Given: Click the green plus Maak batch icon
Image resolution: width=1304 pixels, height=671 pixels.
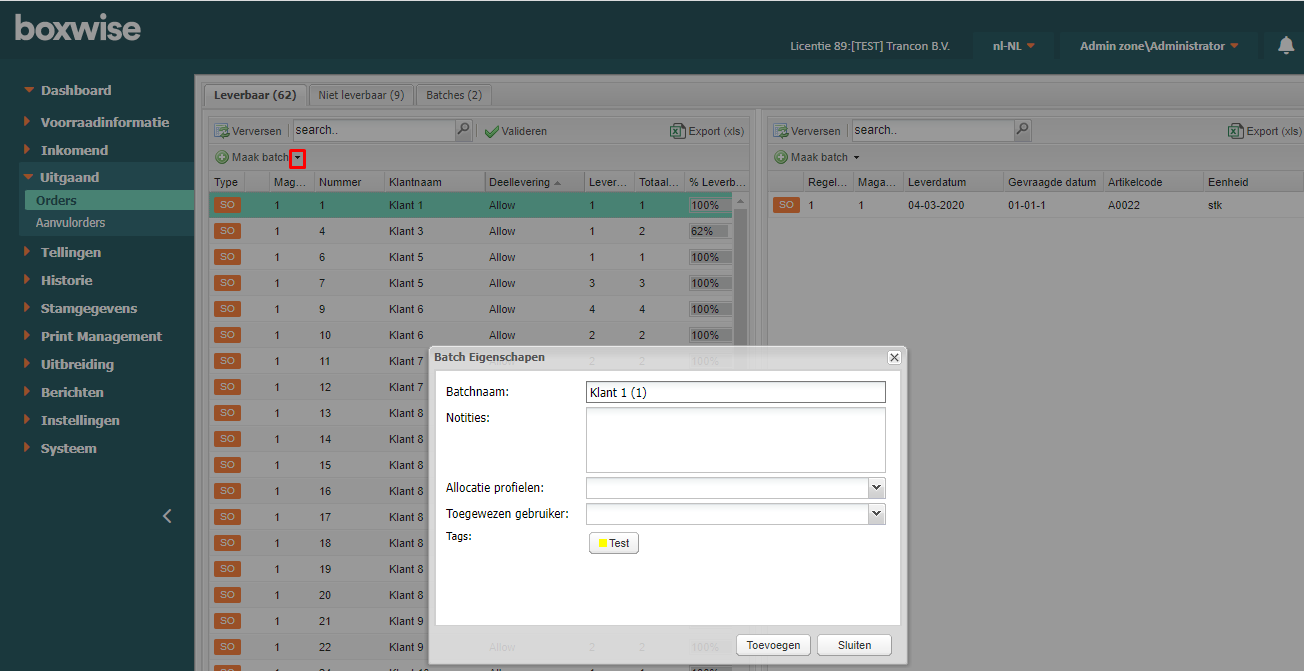Looking at the screenshot, I should click(219, 156).
